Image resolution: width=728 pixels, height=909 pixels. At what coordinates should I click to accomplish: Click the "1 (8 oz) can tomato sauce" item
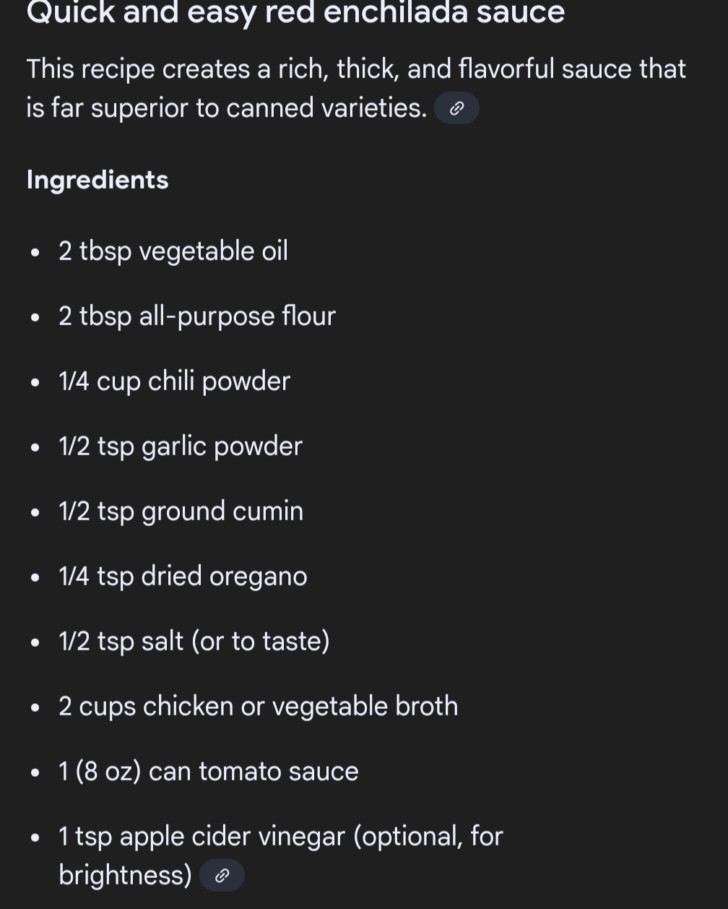pyautogui.click(x=208, y=771)
